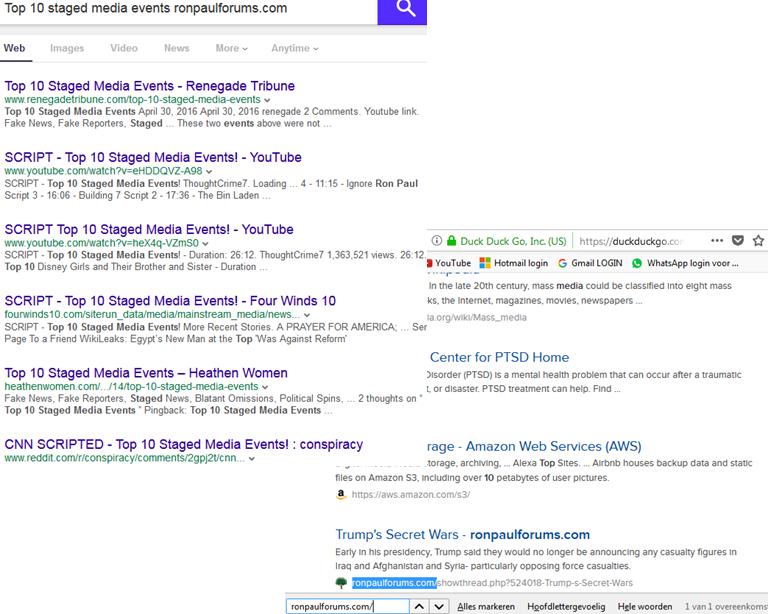The image size is (768, 614).
Task: Open Top 10 Staged Media Events - Renegade Tribune
Action: [x=149, y=86]
